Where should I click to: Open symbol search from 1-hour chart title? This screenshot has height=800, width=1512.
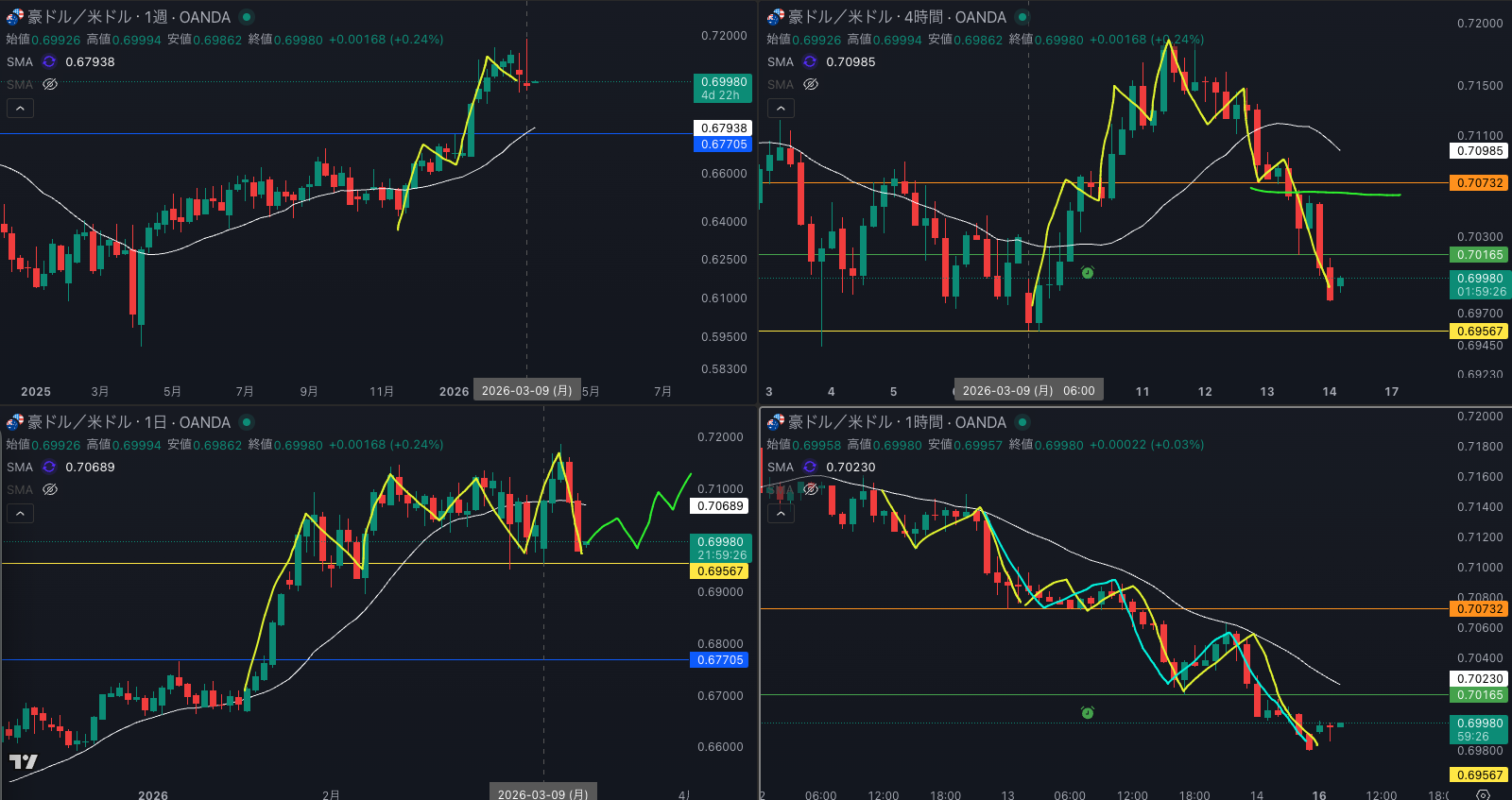897,422
